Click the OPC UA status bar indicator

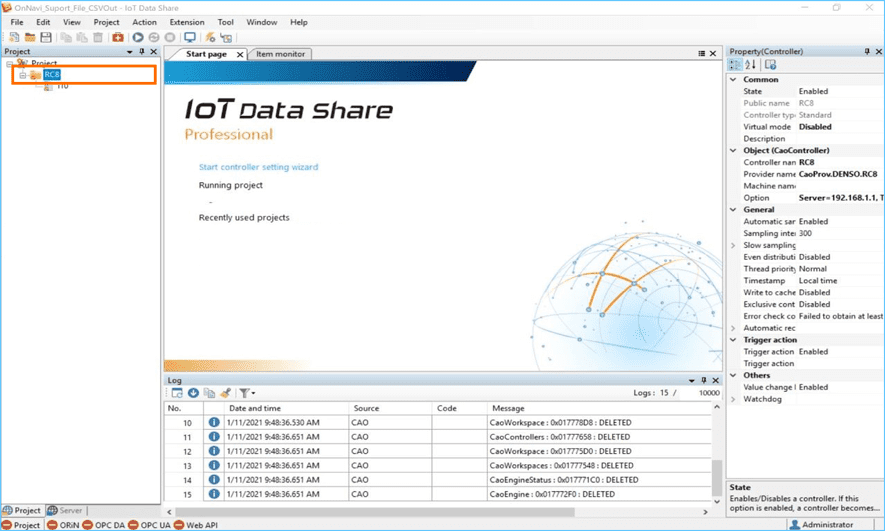click(150, 525)
